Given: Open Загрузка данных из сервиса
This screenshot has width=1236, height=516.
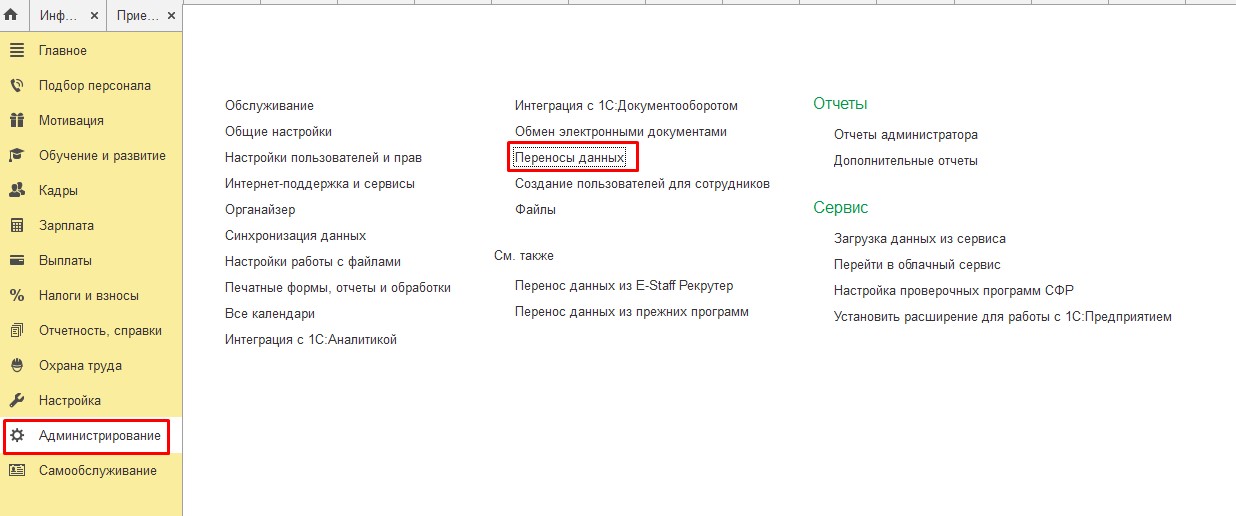Looking at the screenshot, I should (x=920, y=239).
